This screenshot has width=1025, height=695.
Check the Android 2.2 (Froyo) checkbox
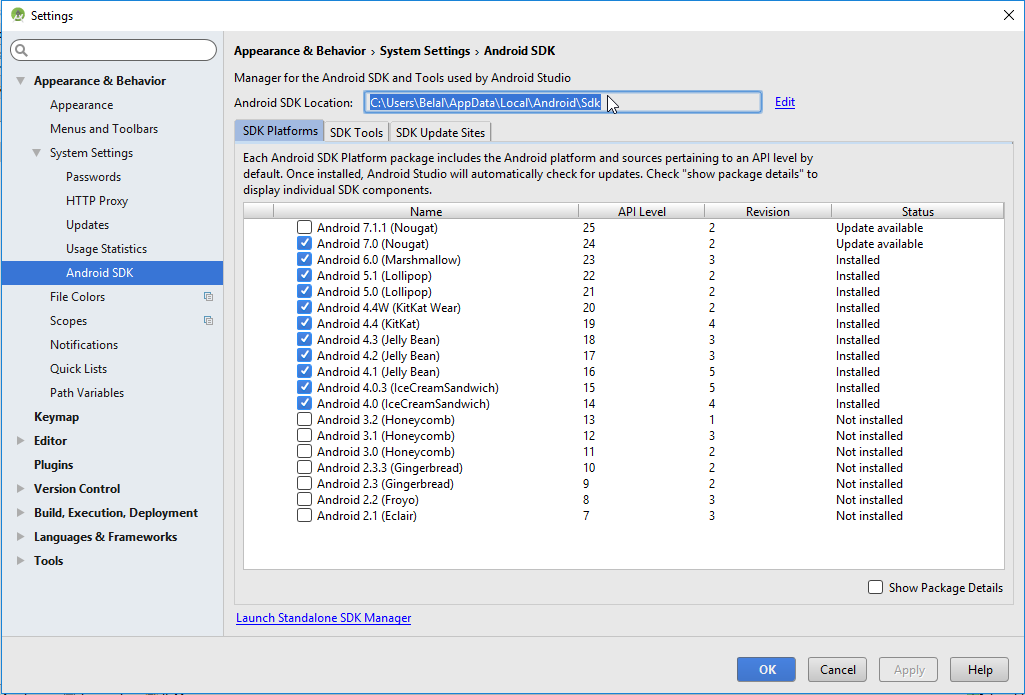coord(304,500)
